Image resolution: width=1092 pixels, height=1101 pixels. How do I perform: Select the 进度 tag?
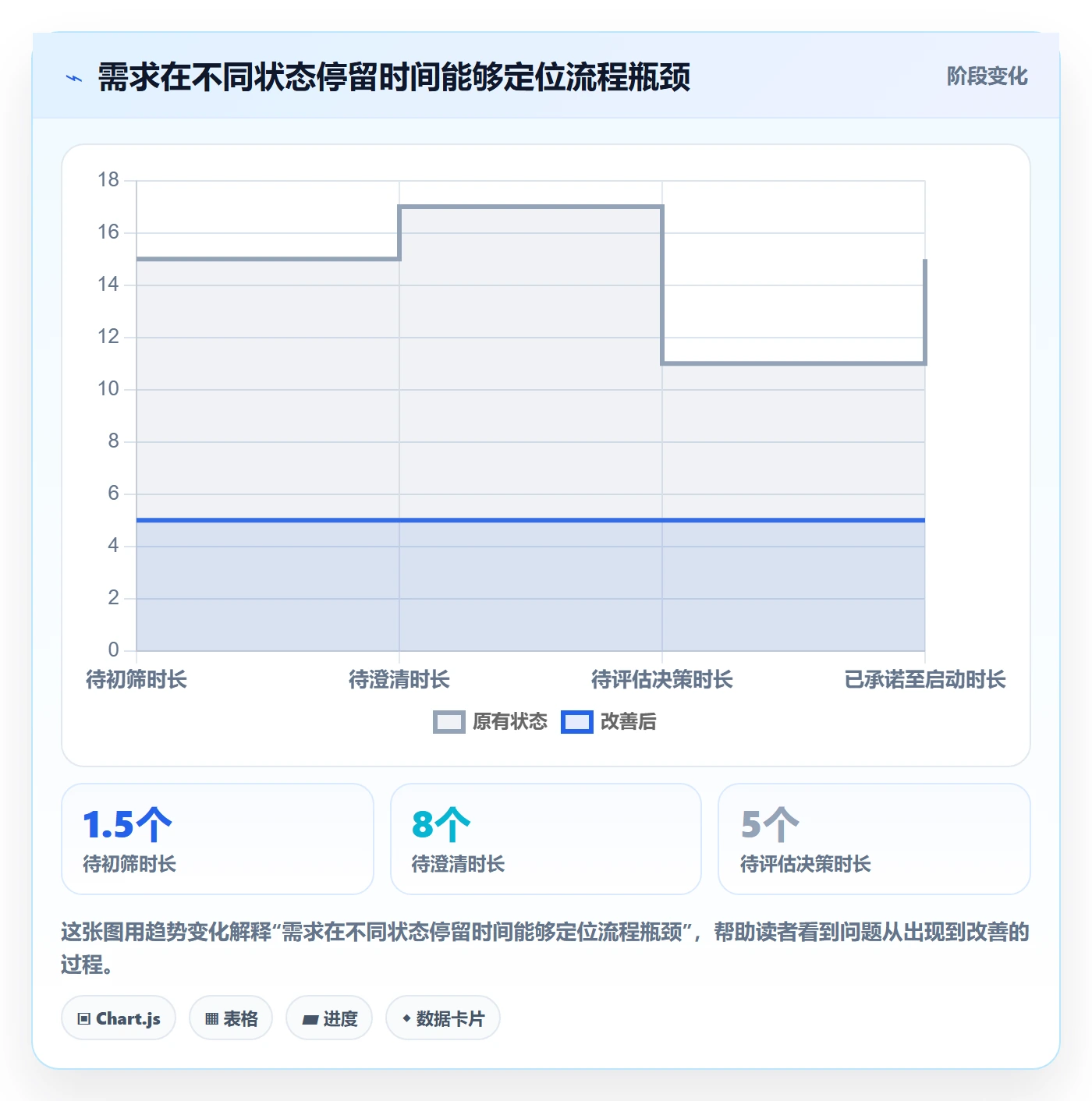coord(329,1018)
